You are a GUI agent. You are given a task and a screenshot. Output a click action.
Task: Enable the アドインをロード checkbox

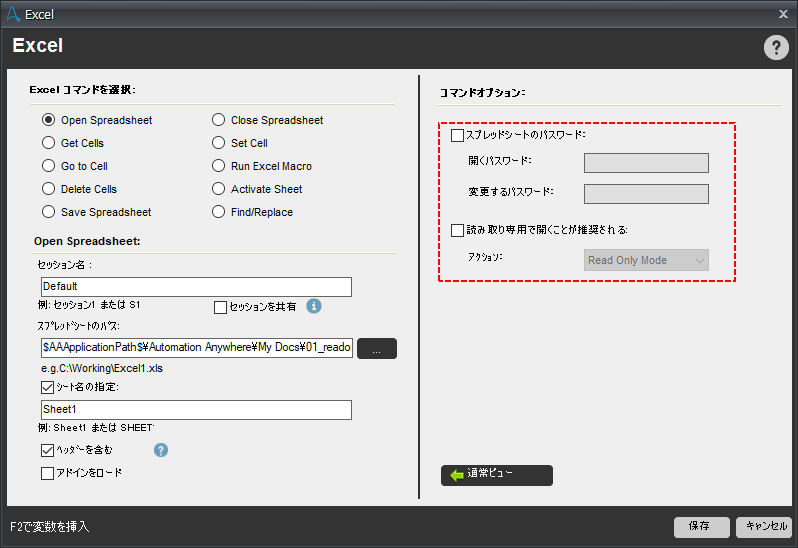click(x=47, y=473)
